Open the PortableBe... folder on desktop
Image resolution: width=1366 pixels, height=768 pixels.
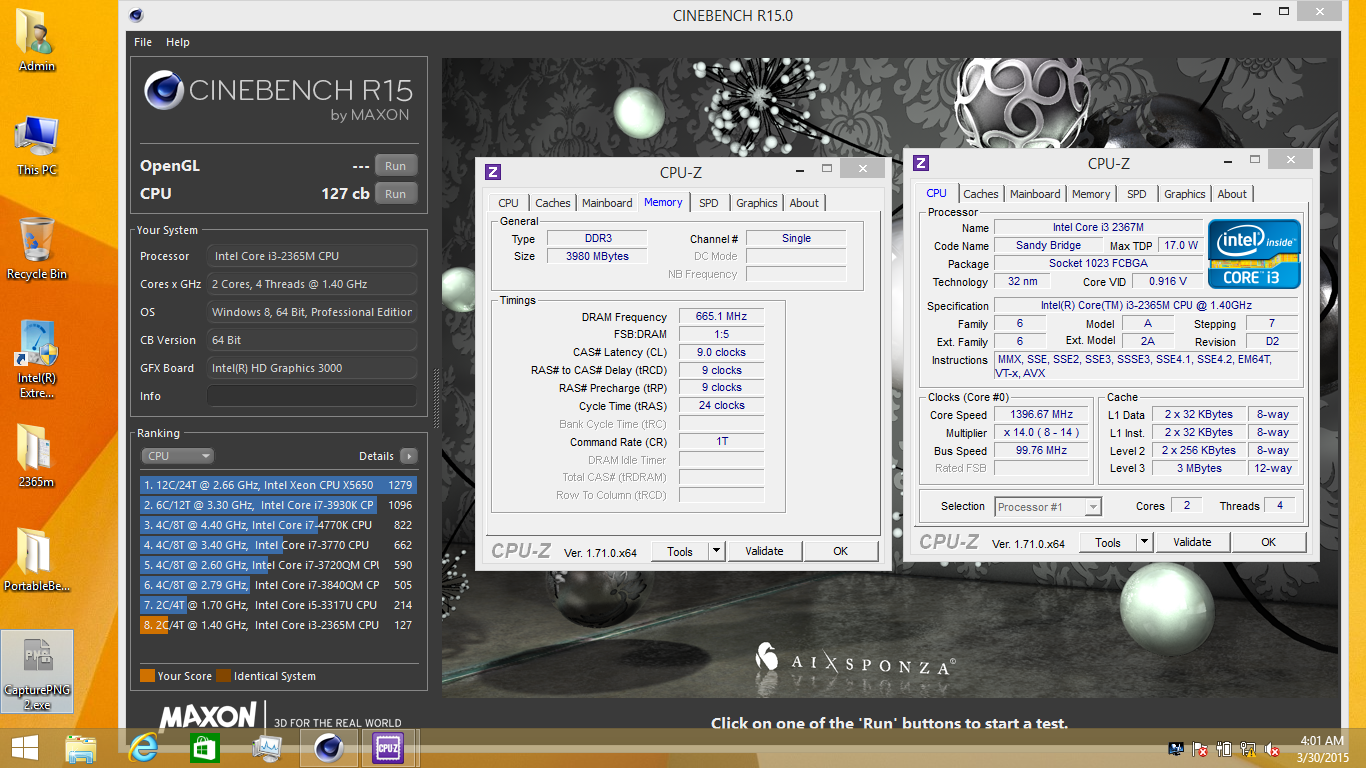pyautogui.click(x=37, y=560)
